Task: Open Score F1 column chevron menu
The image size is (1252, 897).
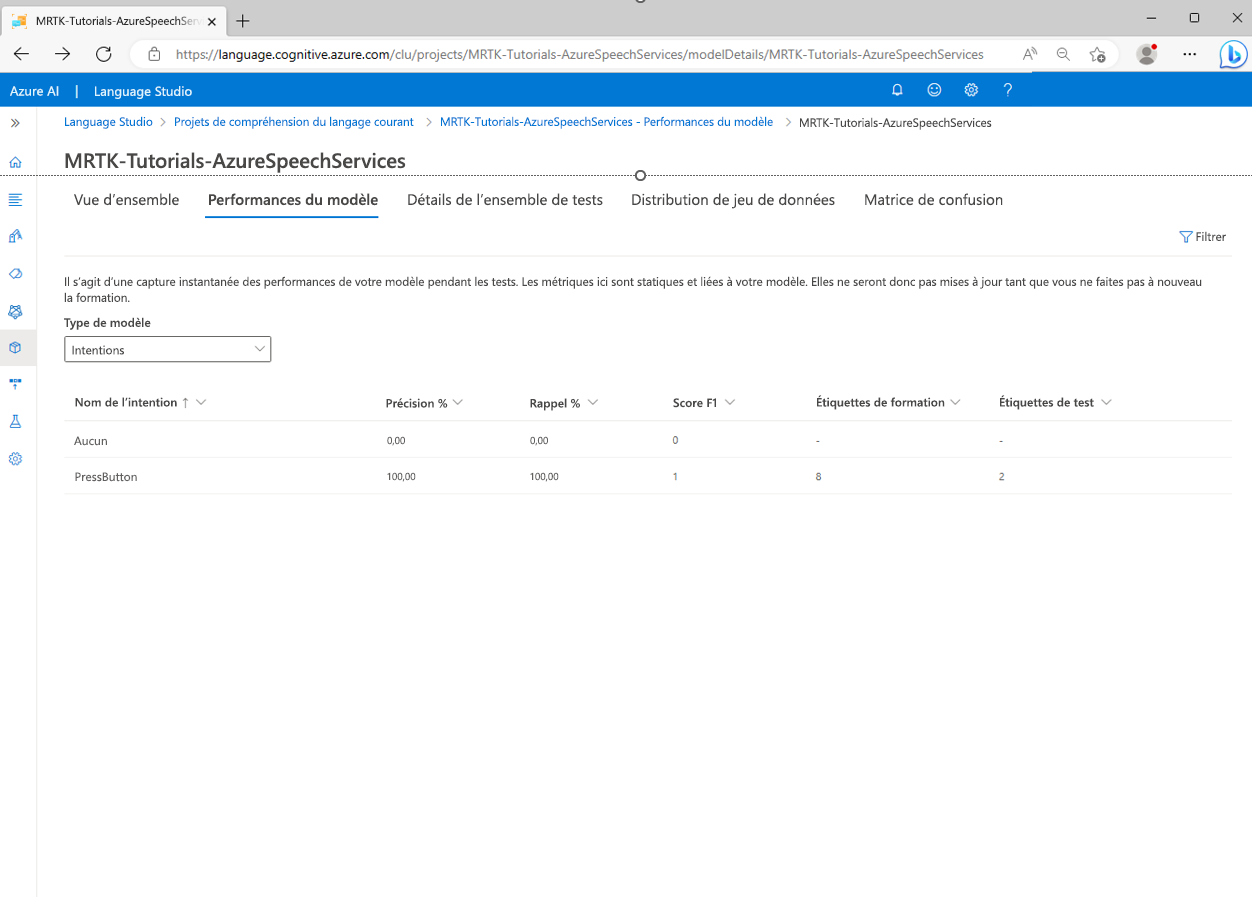Action: pyautogui.click(x=730, y=402)
